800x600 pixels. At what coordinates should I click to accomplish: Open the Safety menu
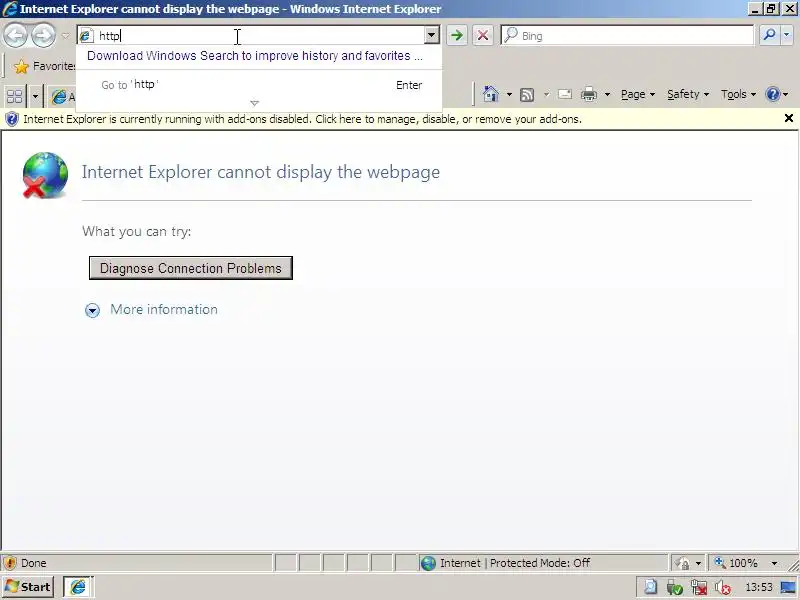point(688,94)
